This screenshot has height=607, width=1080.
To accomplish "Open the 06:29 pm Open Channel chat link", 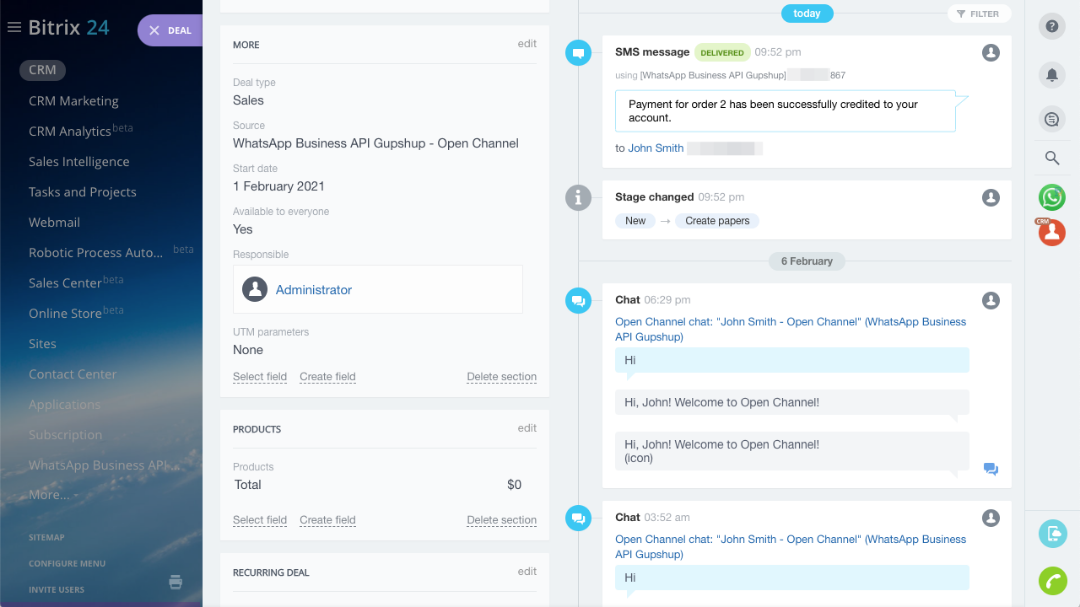I will click(790, 329).
